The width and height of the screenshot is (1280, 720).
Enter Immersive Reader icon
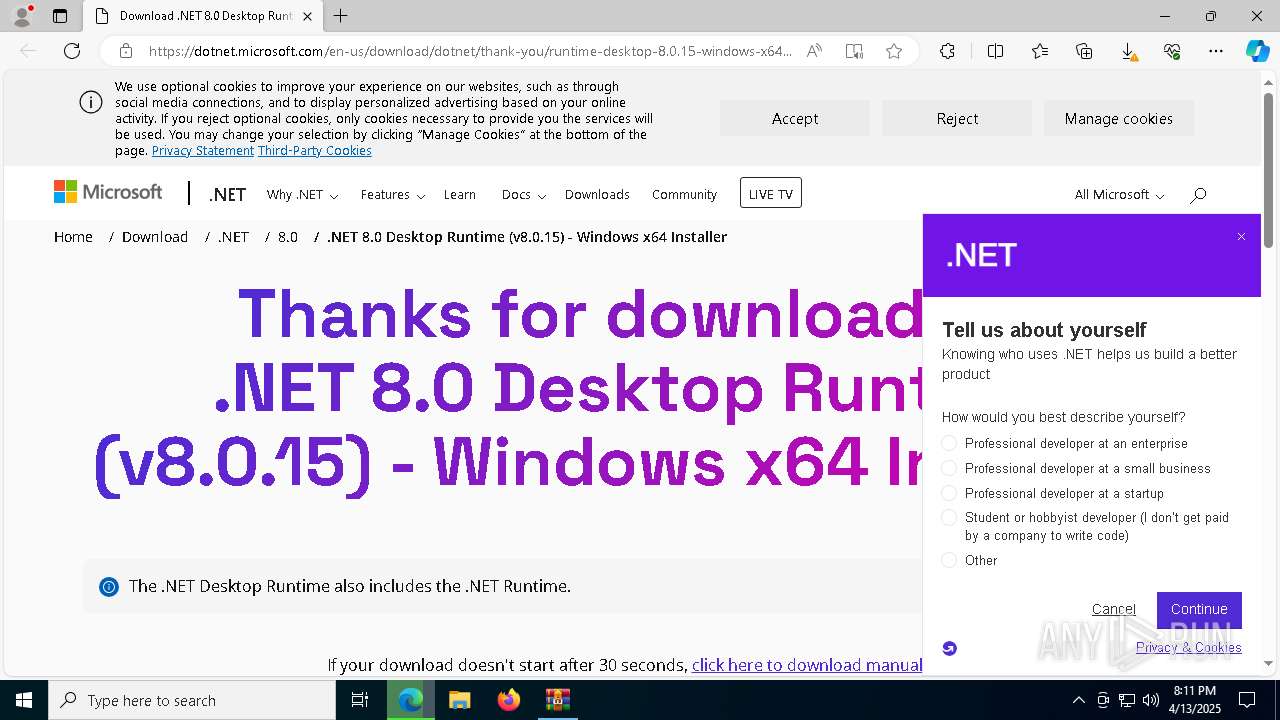(x=854, y=51)
